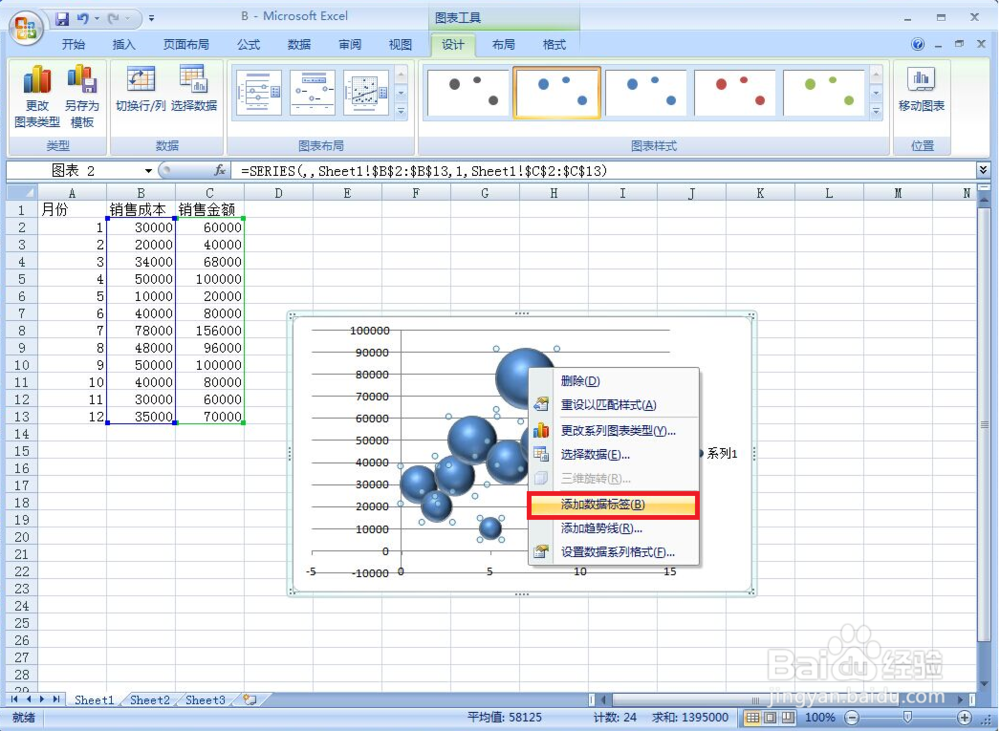This screenshot has height=731, width=1000.
Task: Zoom in with the plus button
Action: pos(964,718)
